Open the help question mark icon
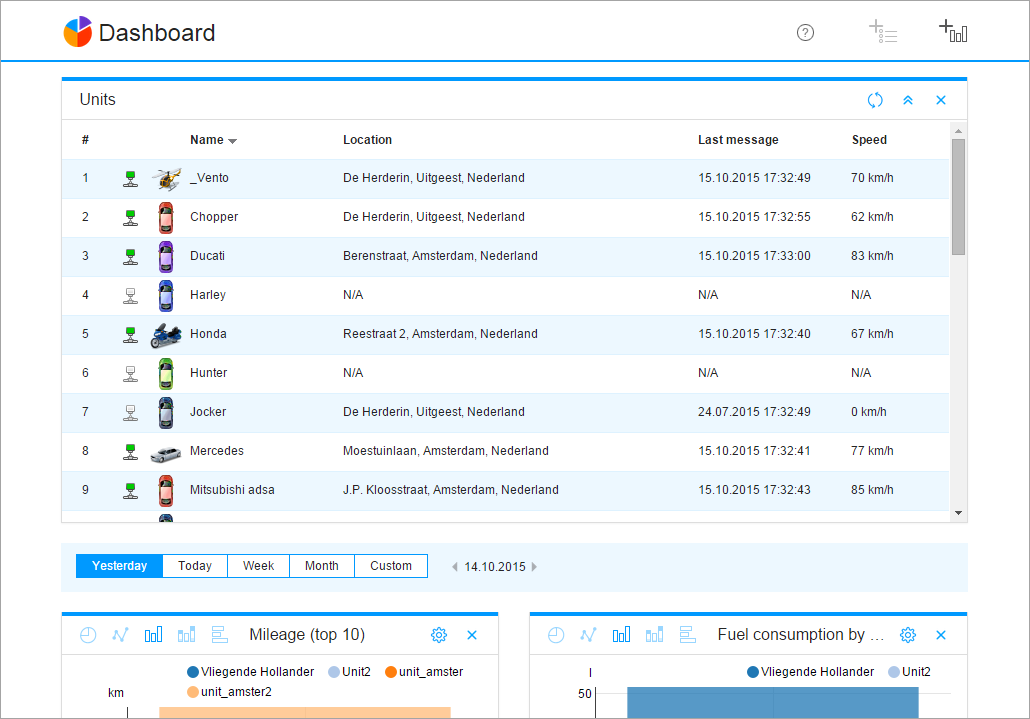 pyautogui.click(x=805, y=33)
